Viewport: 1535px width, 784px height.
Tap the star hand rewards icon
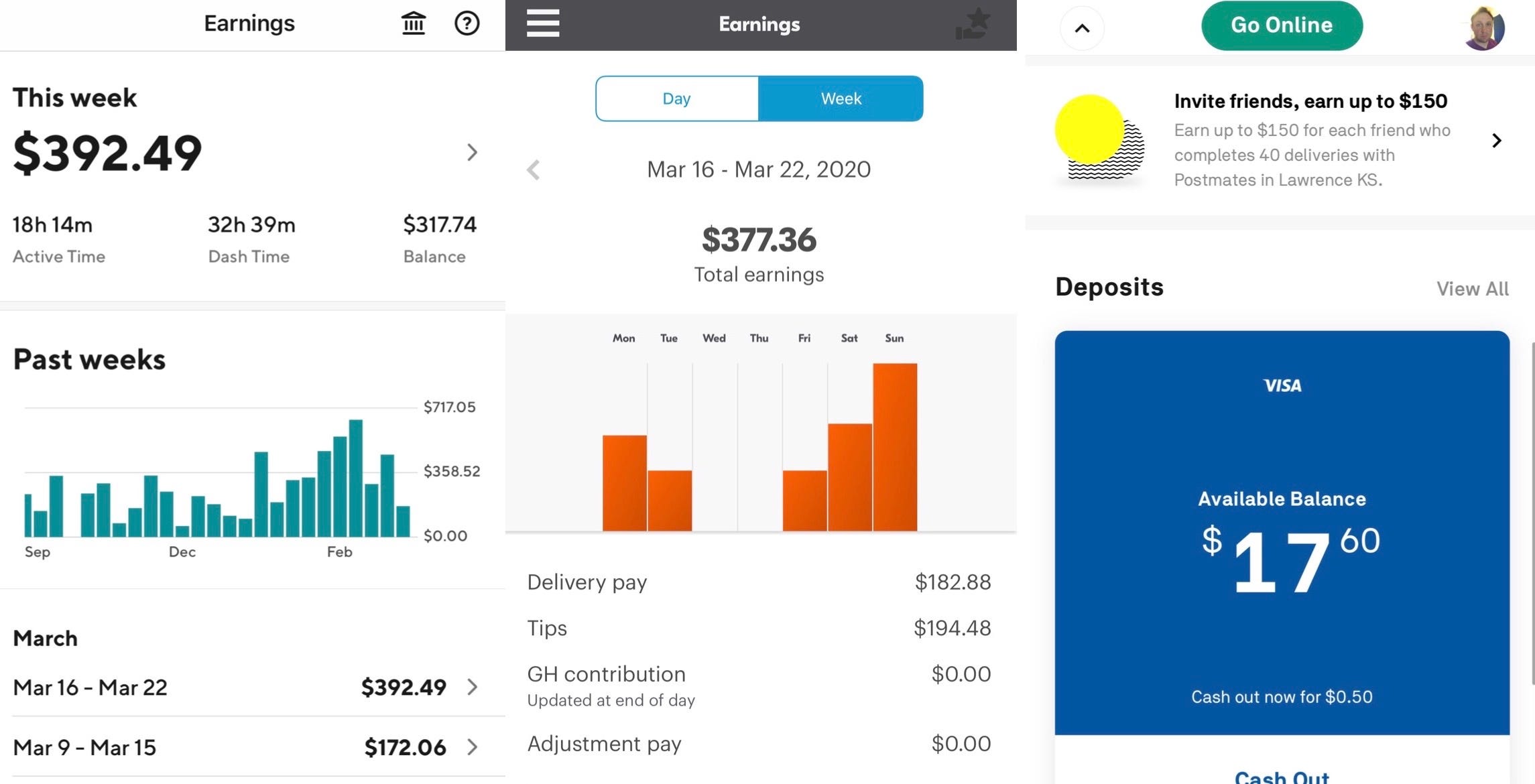tap(973, 23)
